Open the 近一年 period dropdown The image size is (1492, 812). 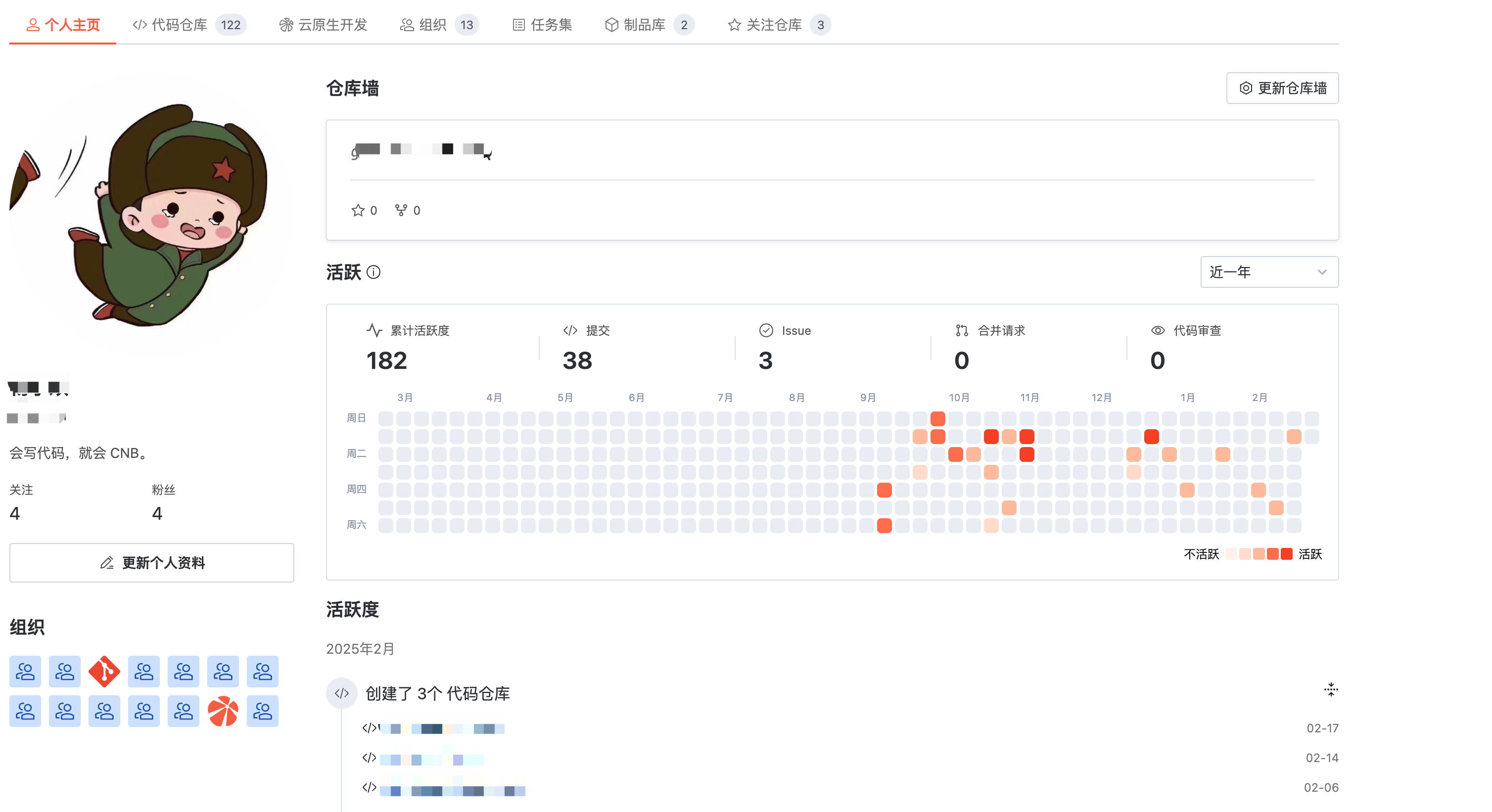1269,271
